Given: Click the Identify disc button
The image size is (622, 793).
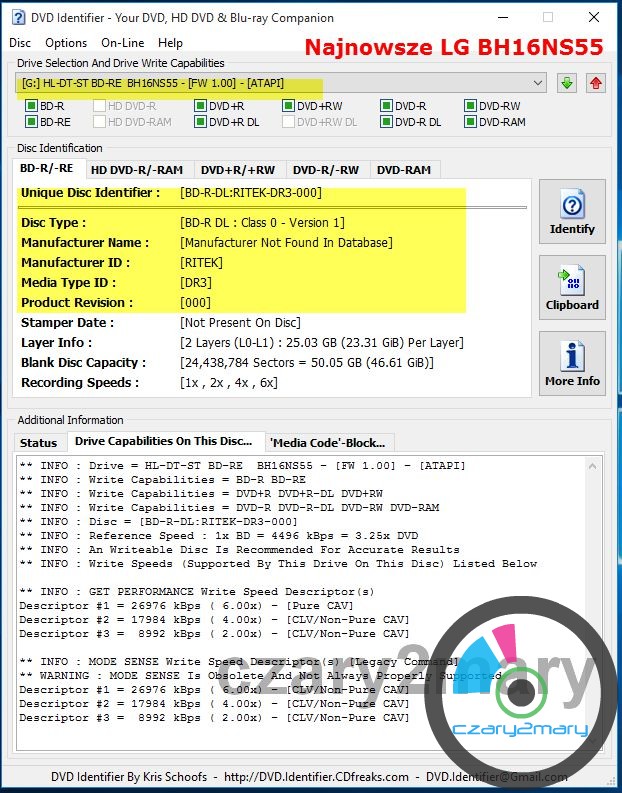Looking at the screenshot, I should point(572,213).
